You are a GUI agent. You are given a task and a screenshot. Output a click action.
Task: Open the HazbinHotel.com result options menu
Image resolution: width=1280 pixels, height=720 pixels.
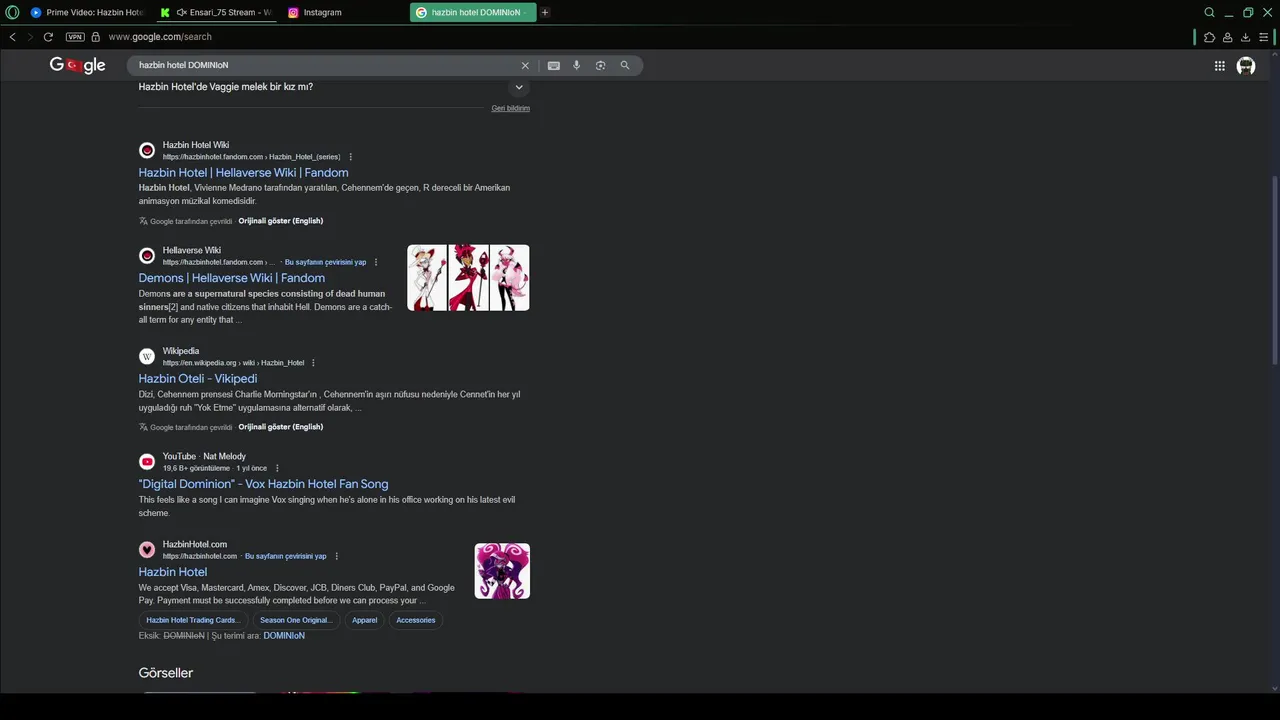tap(336, 556)
